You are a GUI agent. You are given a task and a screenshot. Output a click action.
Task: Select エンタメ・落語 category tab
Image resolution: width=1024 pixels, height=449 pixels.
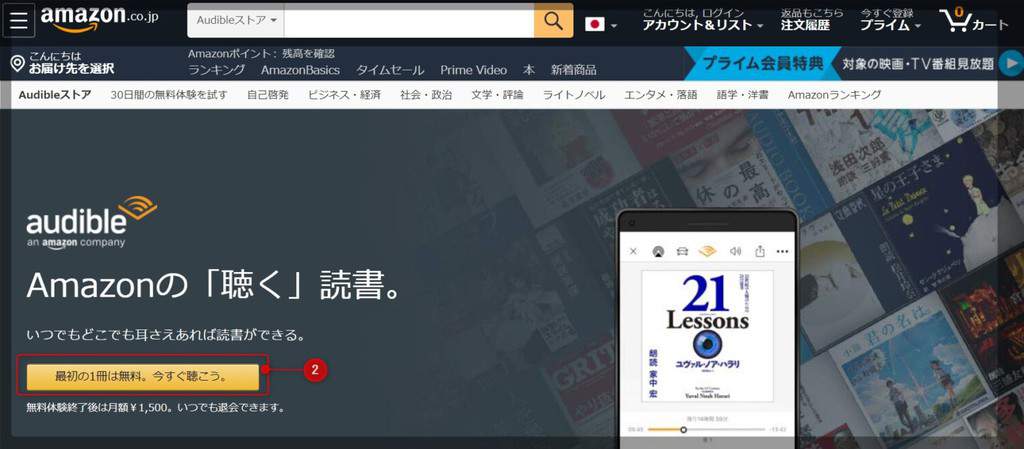click(x=660, y=95)
